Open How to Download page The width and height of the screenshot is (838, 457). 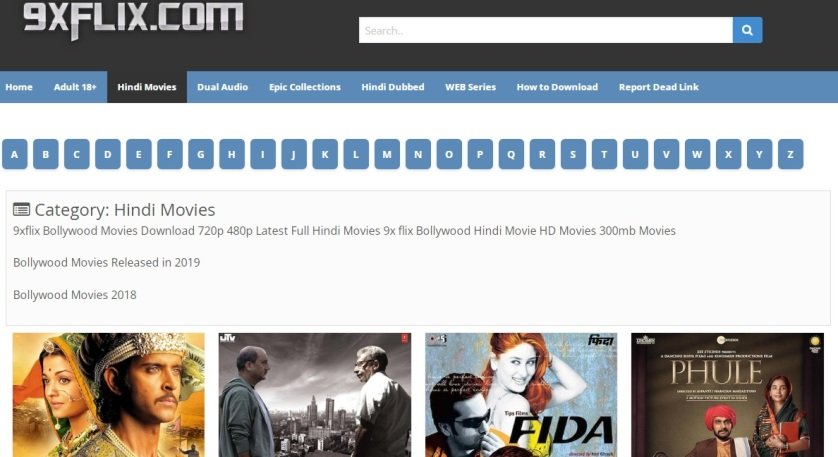point(557,87)
